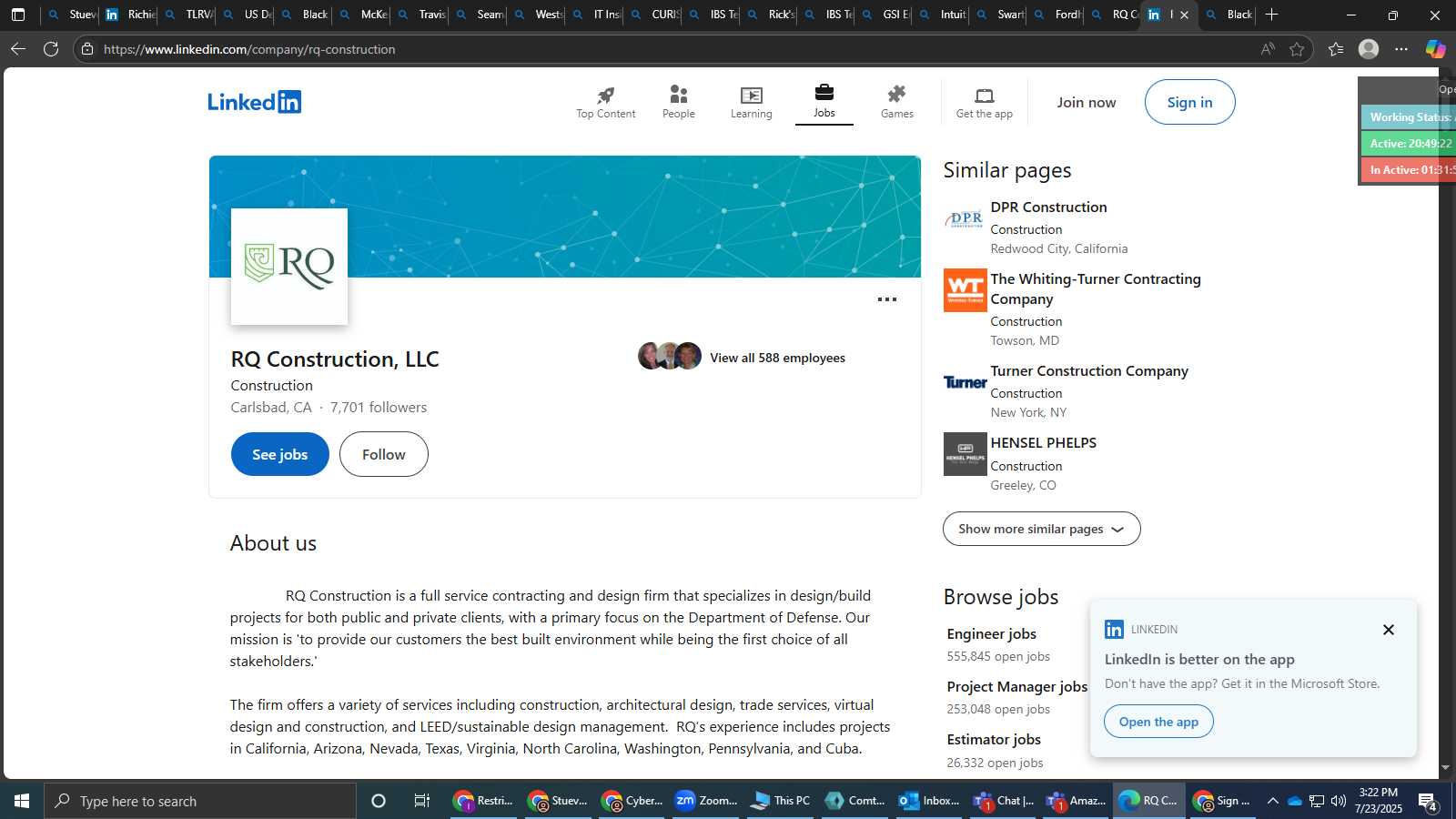The width and height of the screenshot is (1456, 819).
Task: Click the address bar URL
Action: click(249, 49)
